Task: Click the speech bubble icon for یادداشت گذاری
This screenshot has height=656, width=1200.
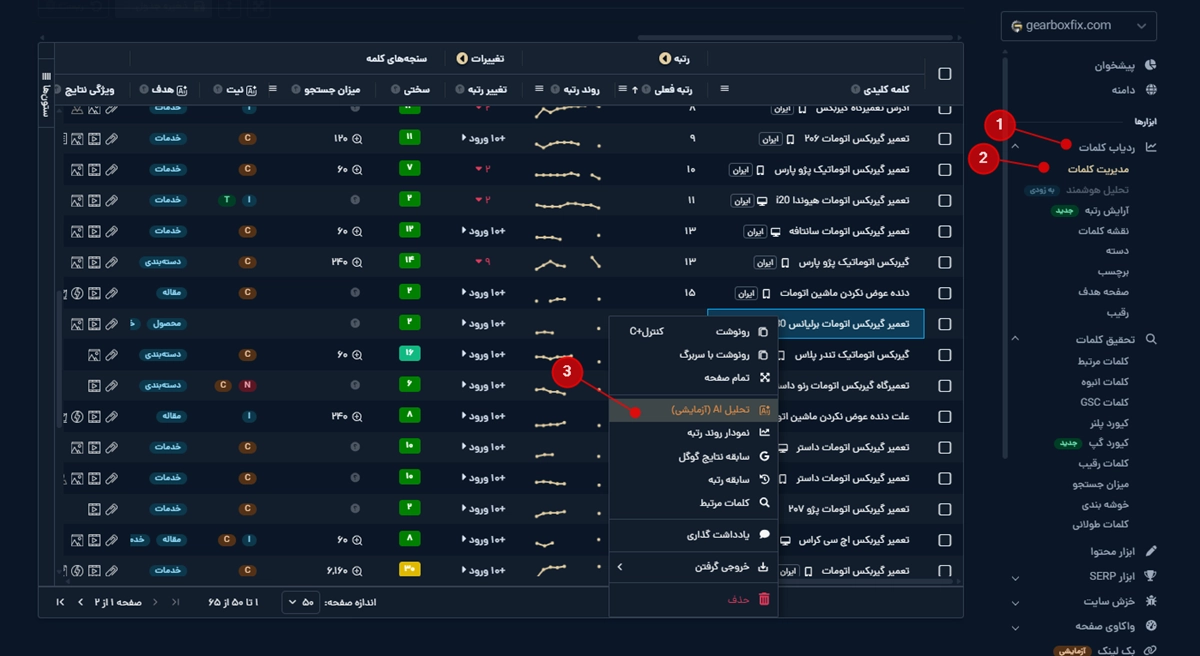Action: click(x=764, y=535)
